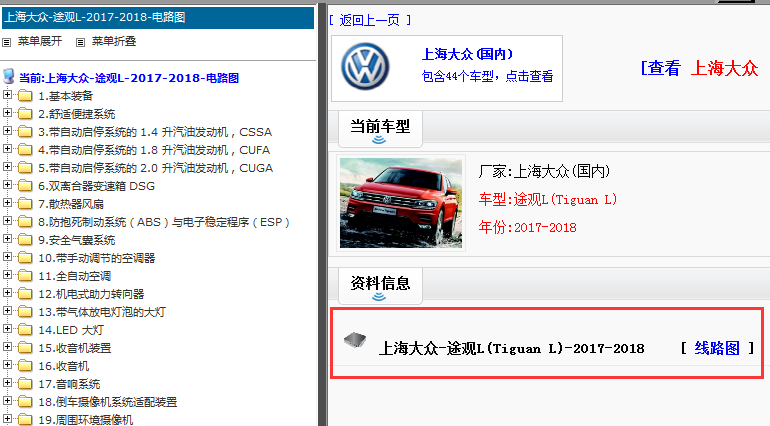Click the 菜单展开 list icon

pos(6,42)
